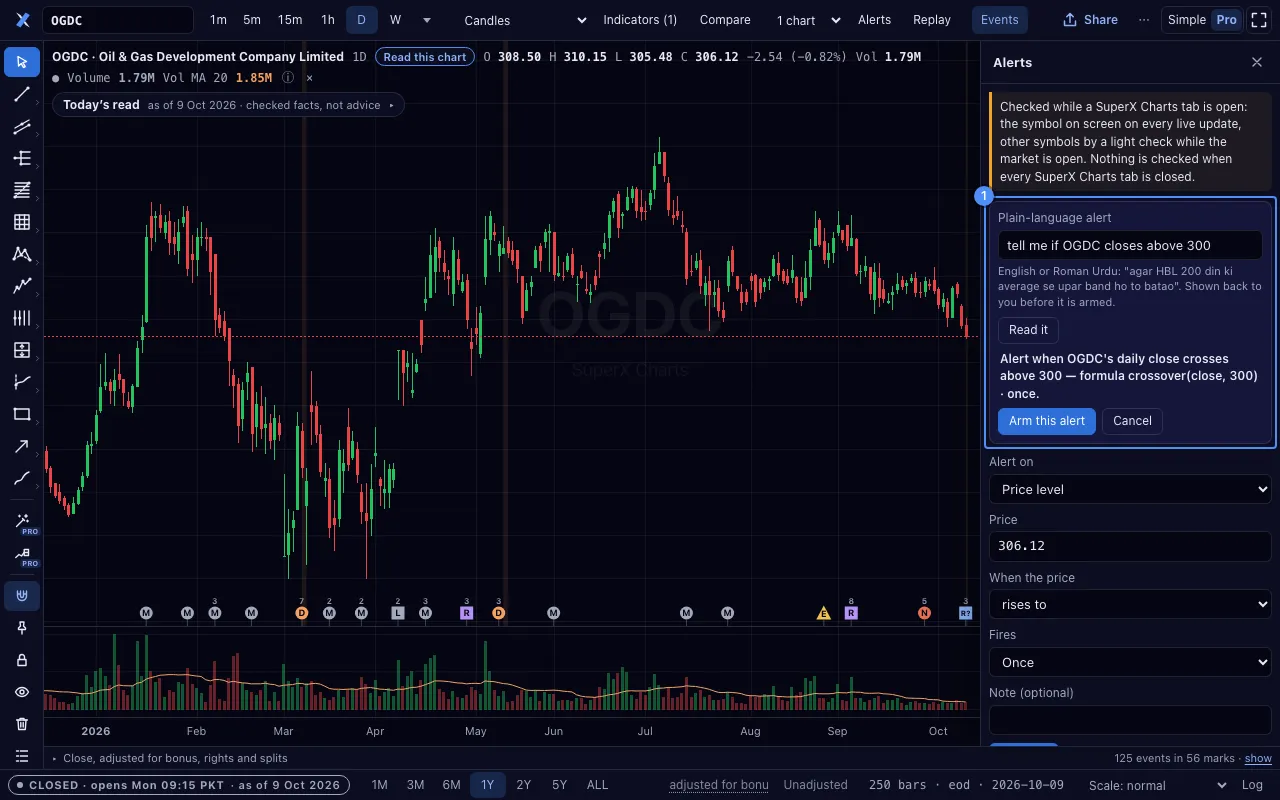Switch mode toggle to Simple

click(x=1186, y=20)
